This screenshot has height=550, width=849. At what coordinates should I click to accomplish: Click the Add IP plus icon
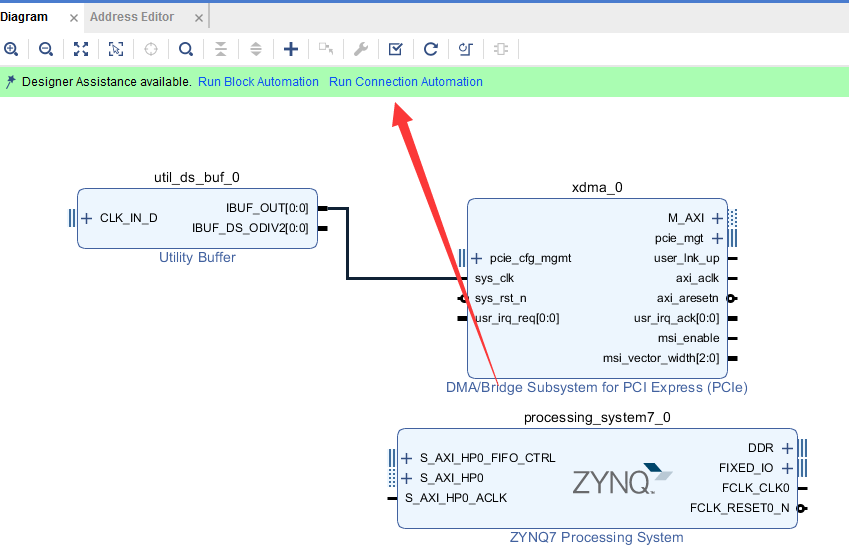291,49
